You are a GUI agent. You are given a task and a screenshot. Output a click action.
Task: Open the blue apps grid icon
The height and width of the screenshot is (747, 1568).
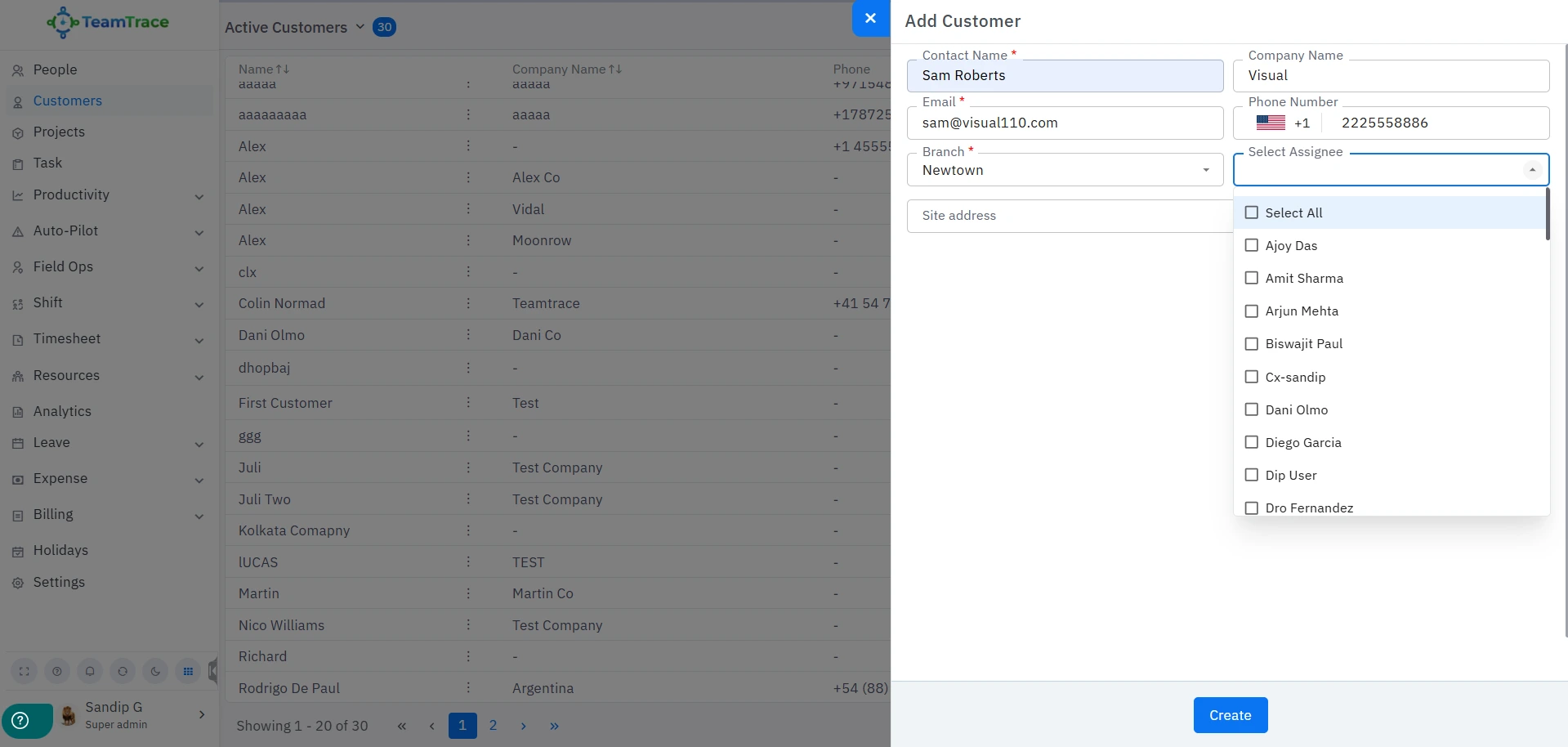click(x=188, y=671)
